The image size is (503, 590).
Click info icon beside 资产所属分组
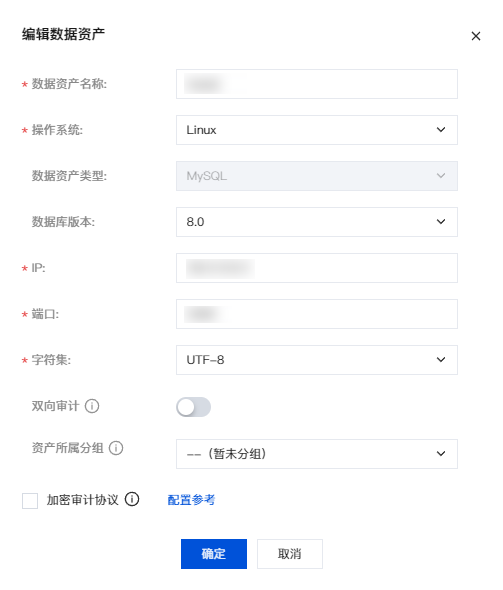[x=116, y=448]
